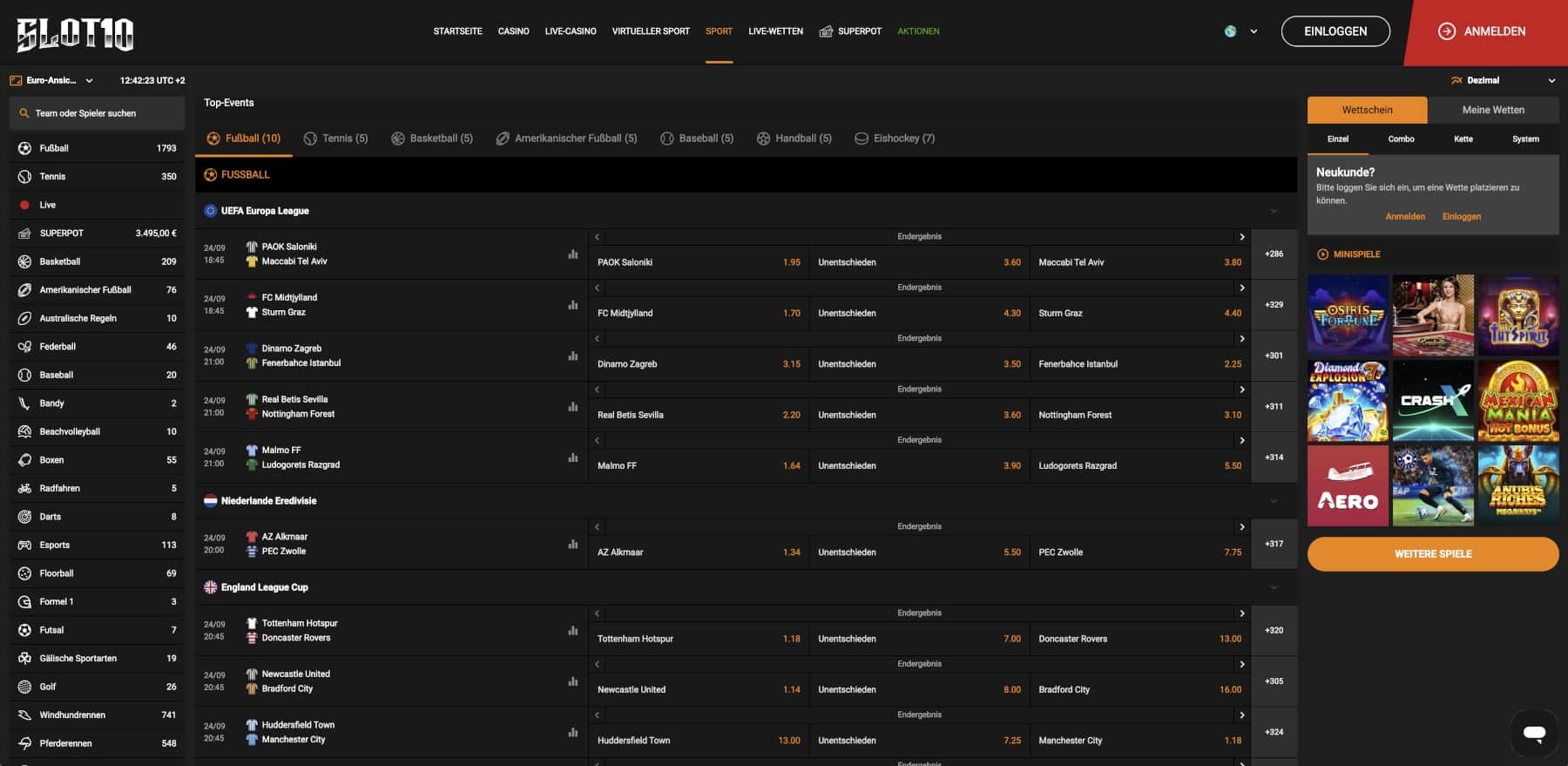Open the Osiris Fortune minigame
Viewport: 1568px width, 766px height.
(1348, 315)
